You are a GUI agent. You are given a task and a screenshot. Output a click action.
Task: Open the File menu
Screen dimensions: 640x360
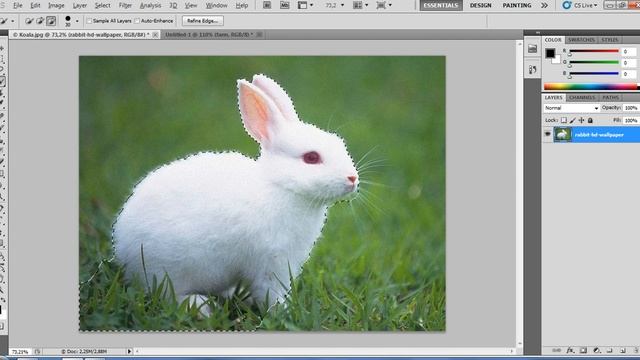[18, 5]
